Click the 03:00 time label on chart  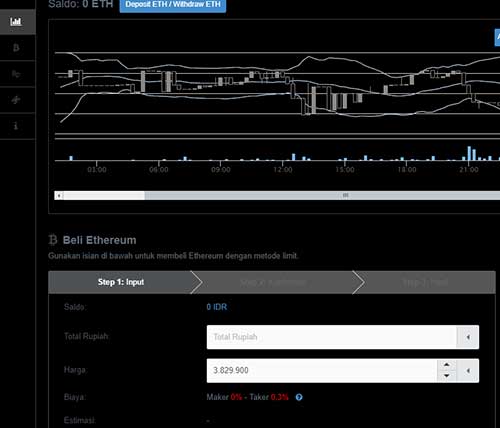click(97, 170)
